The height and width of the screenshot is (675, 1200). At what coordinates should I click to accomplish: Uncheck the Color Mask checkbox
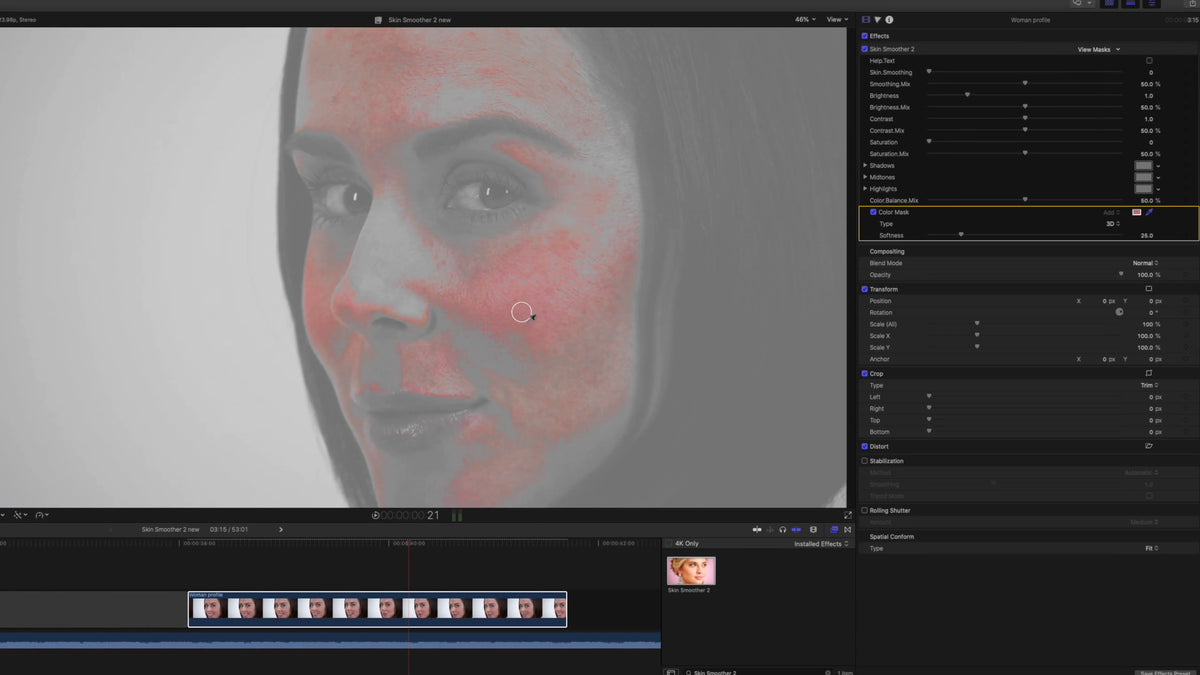click(x=874, y=212)
